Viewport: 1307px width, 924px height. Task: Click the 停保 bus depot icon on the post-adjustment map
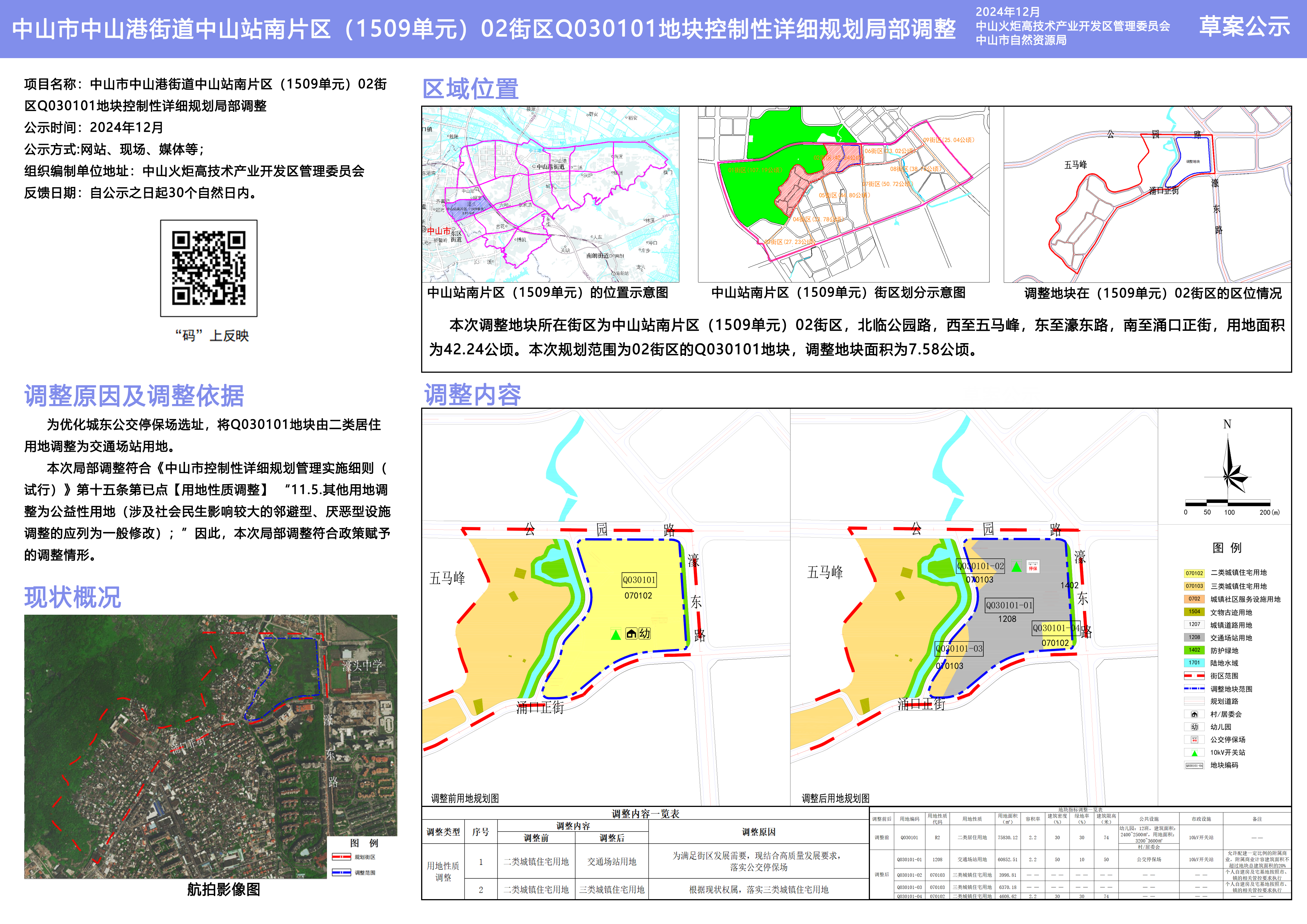(1033, 566)
